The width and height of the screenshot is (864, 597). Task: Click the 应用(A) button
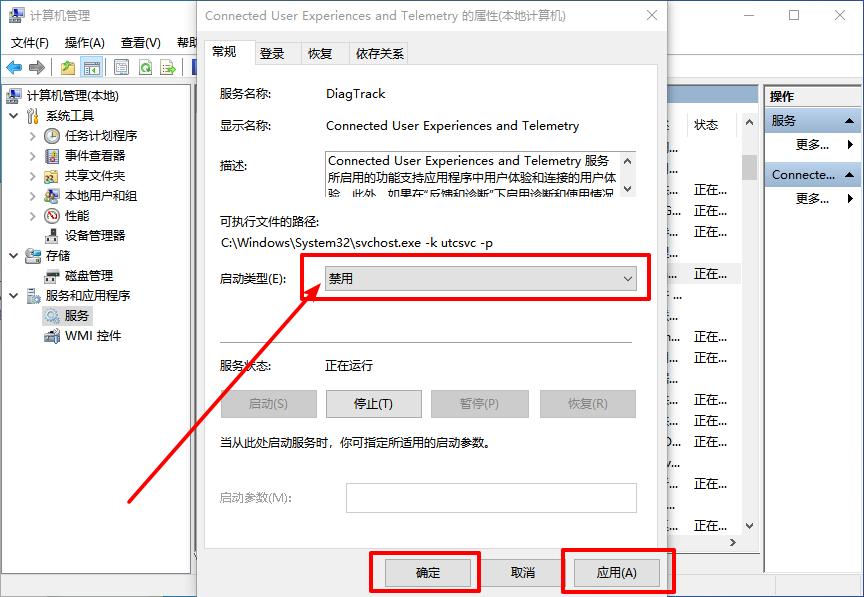[616, 573]
